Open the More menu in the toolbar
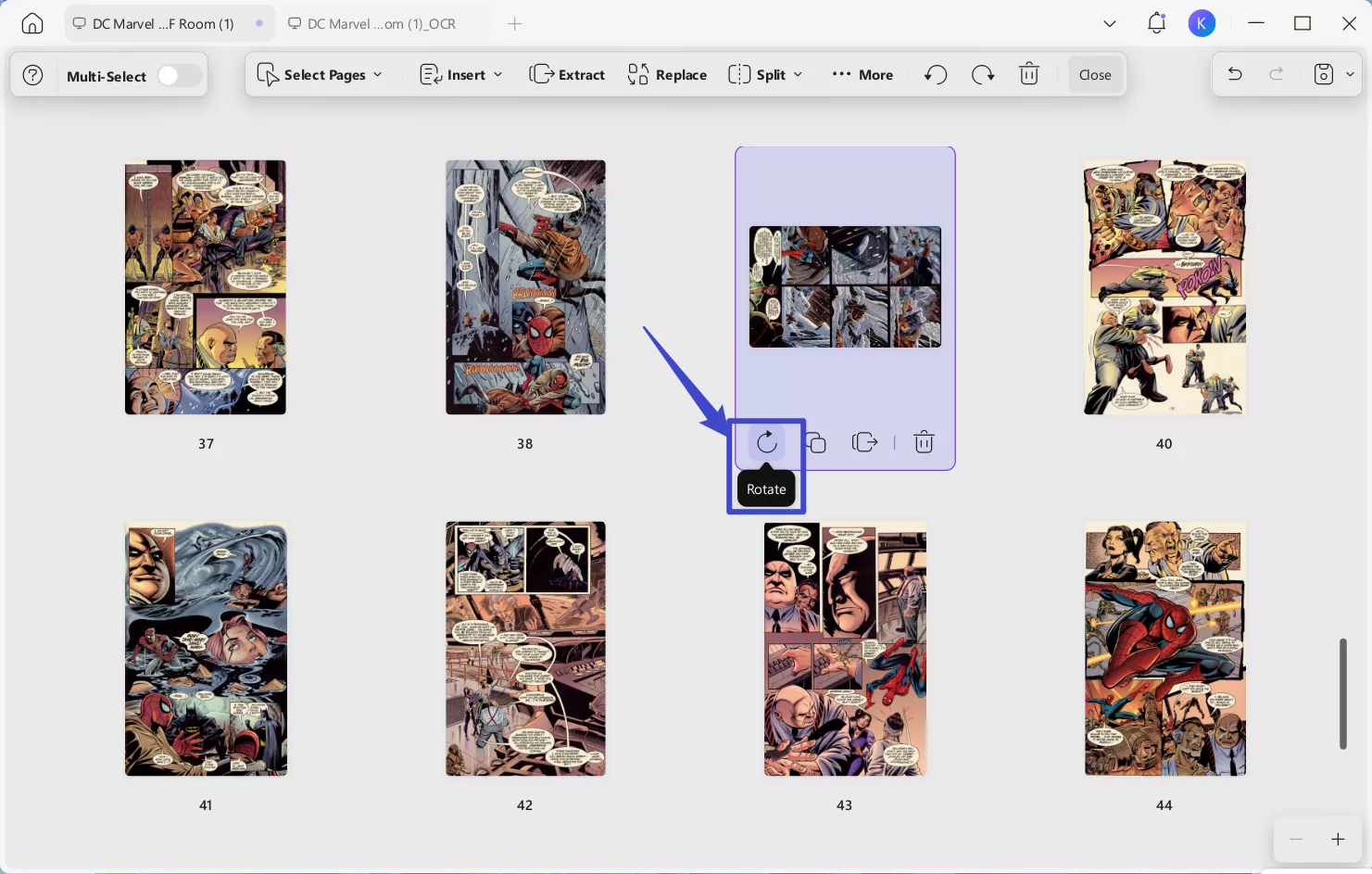Screen dimensions: 1372x874 tap(862, 74)
